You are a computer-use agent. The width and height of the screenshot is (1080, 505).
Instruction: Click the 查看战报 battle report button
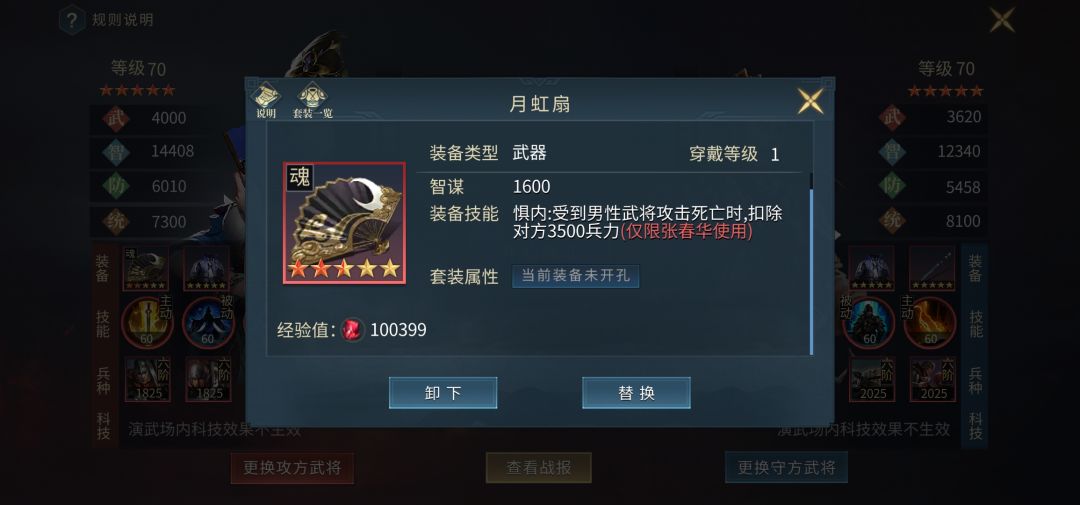pyautogui.click(x=539, y=468)
